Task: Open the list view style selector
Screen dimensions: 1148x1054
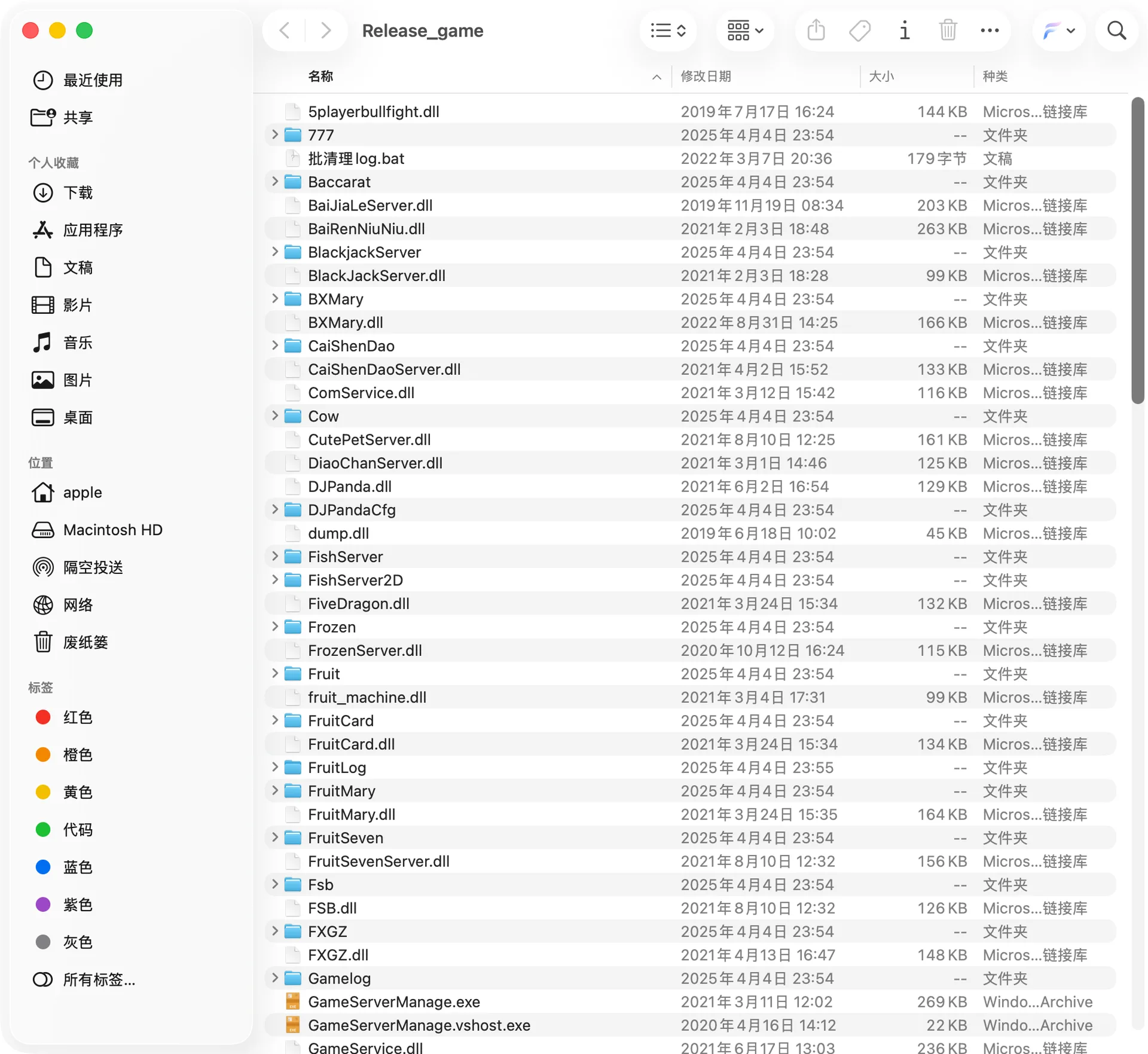Action: (668, 30)
